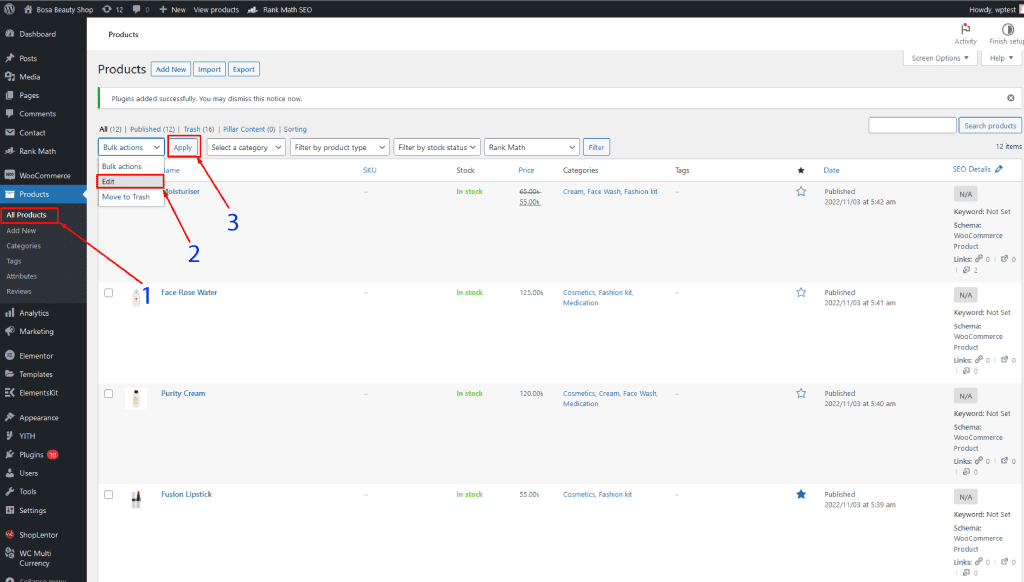Check the Fusion Lipstick product checkbox

click(108, 495)
